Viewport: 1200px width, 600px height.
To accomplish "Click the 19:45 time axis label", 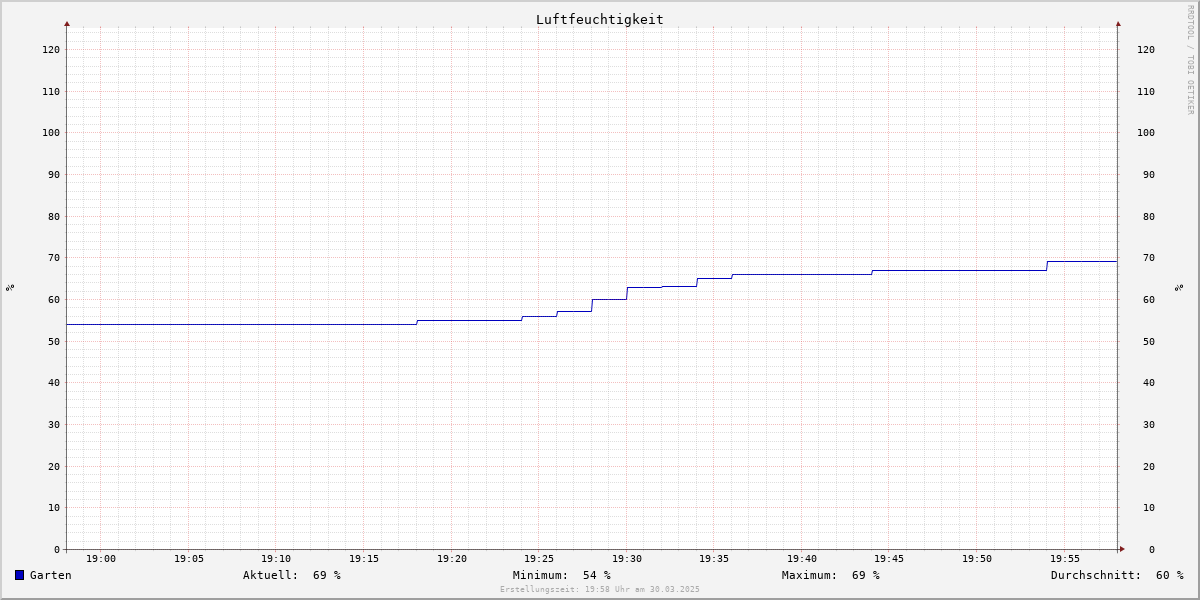I will tap(890, 559).
